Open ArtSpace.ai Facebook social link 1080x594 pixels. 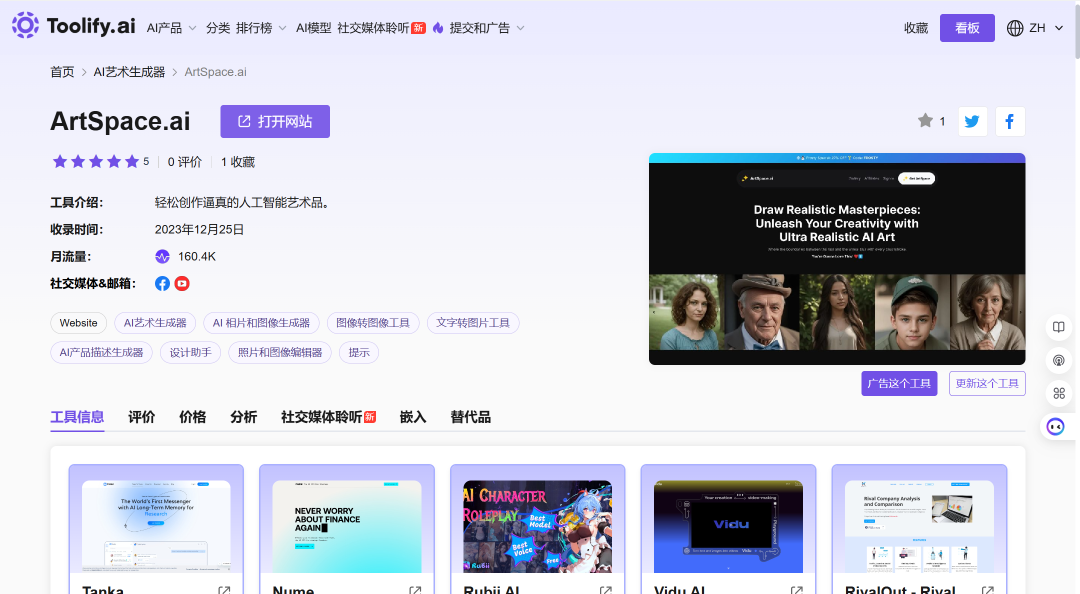pyautogui.click(x=162, y=283)
